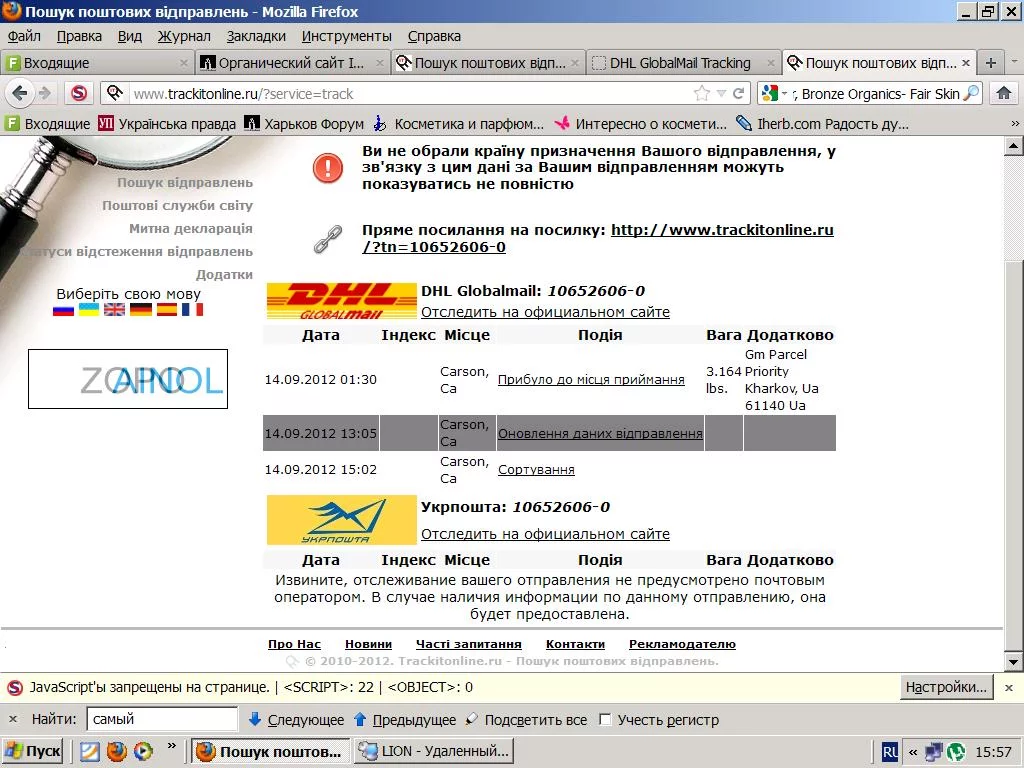1024x768 pixels.
Task: Click the DHL Globalmail logo
Action: click(342, 301)
